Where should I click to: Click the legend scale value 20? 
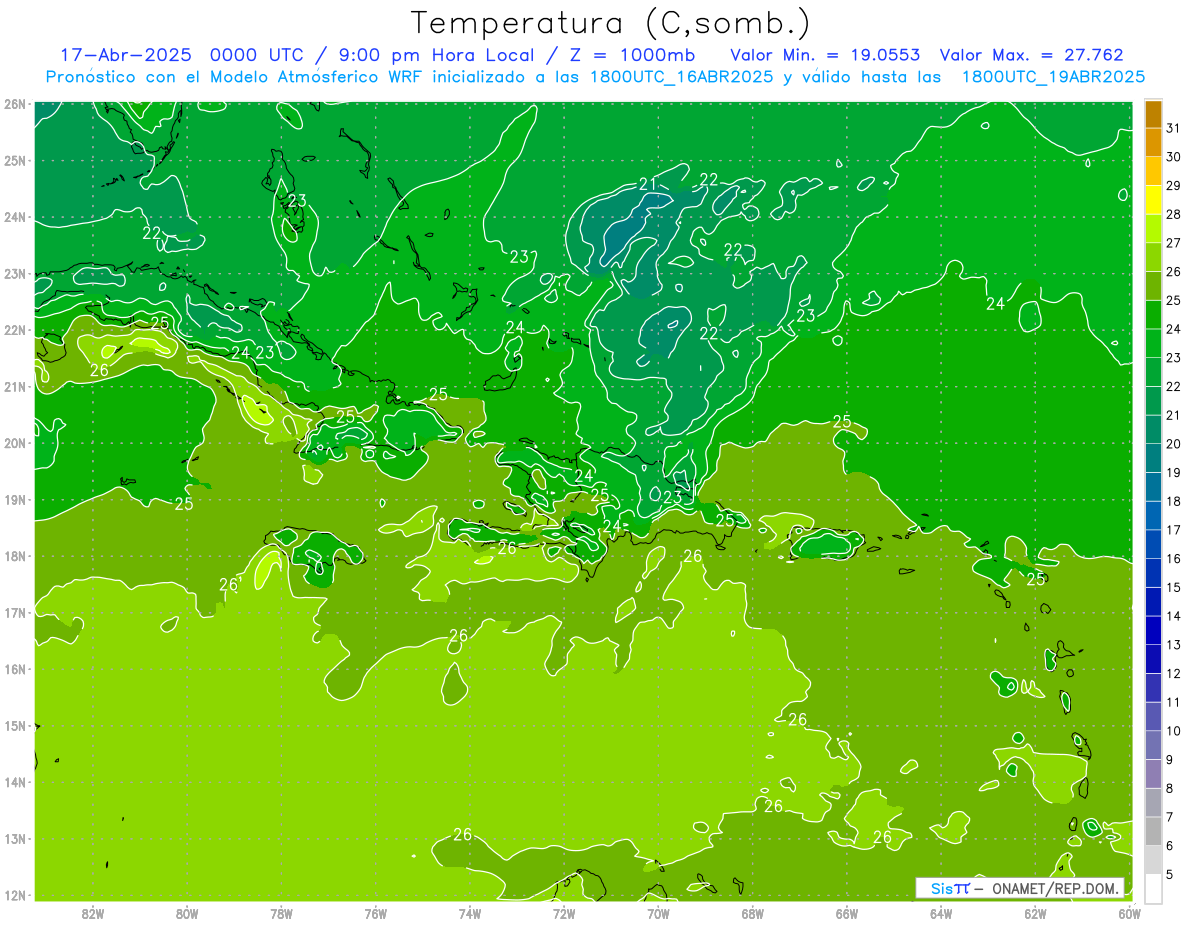click(x=1174, y=444)
